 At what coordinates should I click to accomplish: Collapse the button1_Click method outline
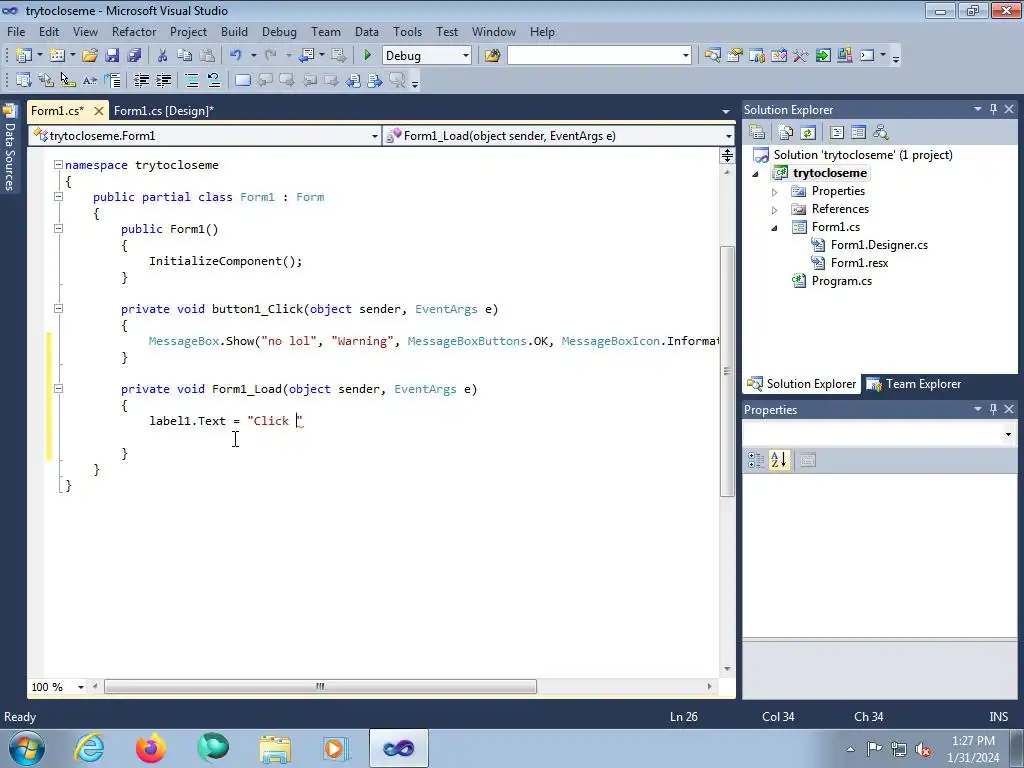(x=58, y=309)
